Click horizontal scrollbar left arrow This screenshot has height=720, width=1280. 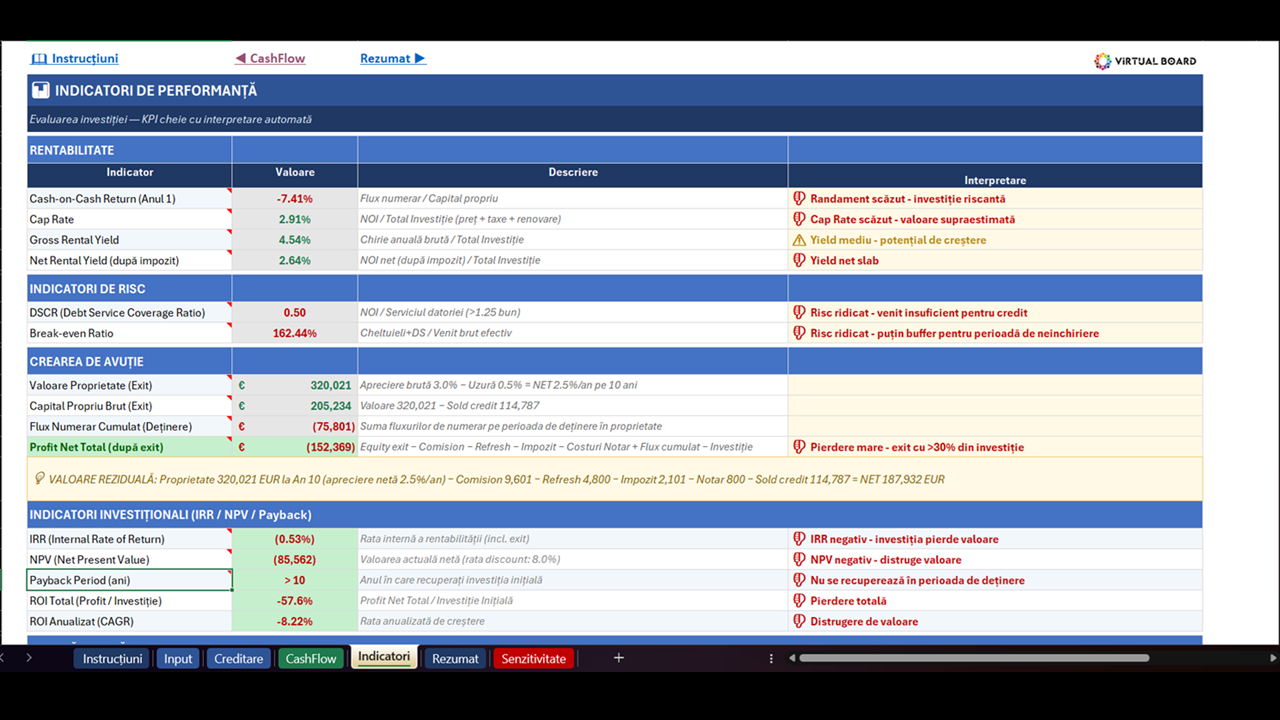point(792,658)
